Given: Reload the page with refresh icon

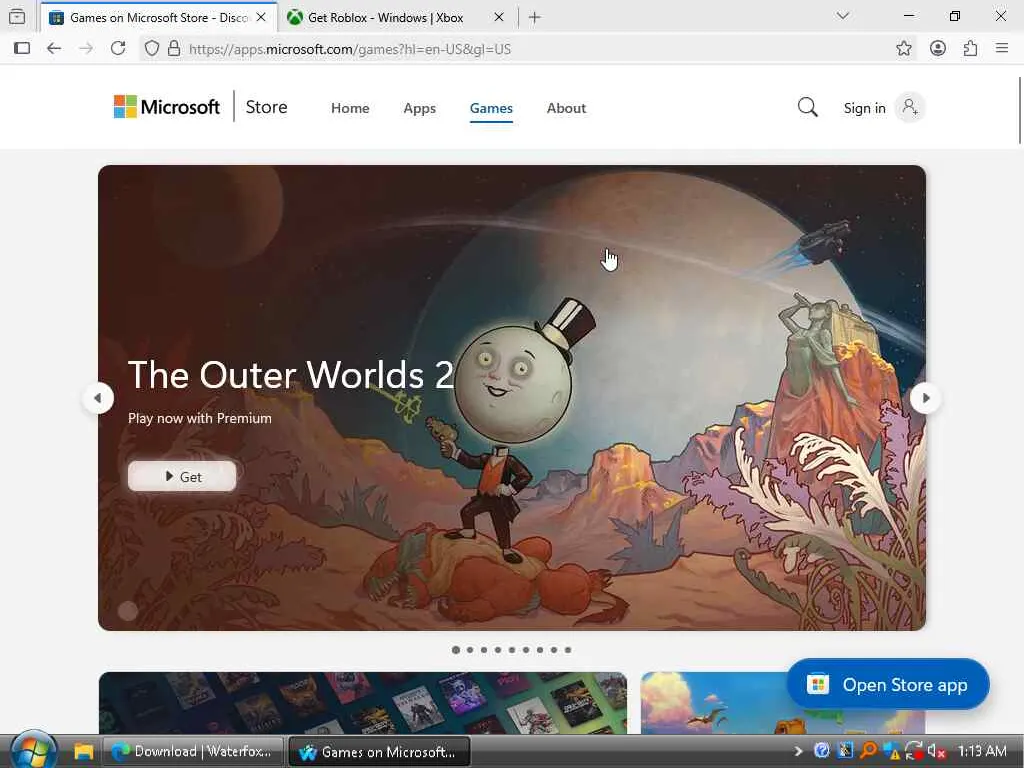Looking at the screenshot, I should coord(118,48).
